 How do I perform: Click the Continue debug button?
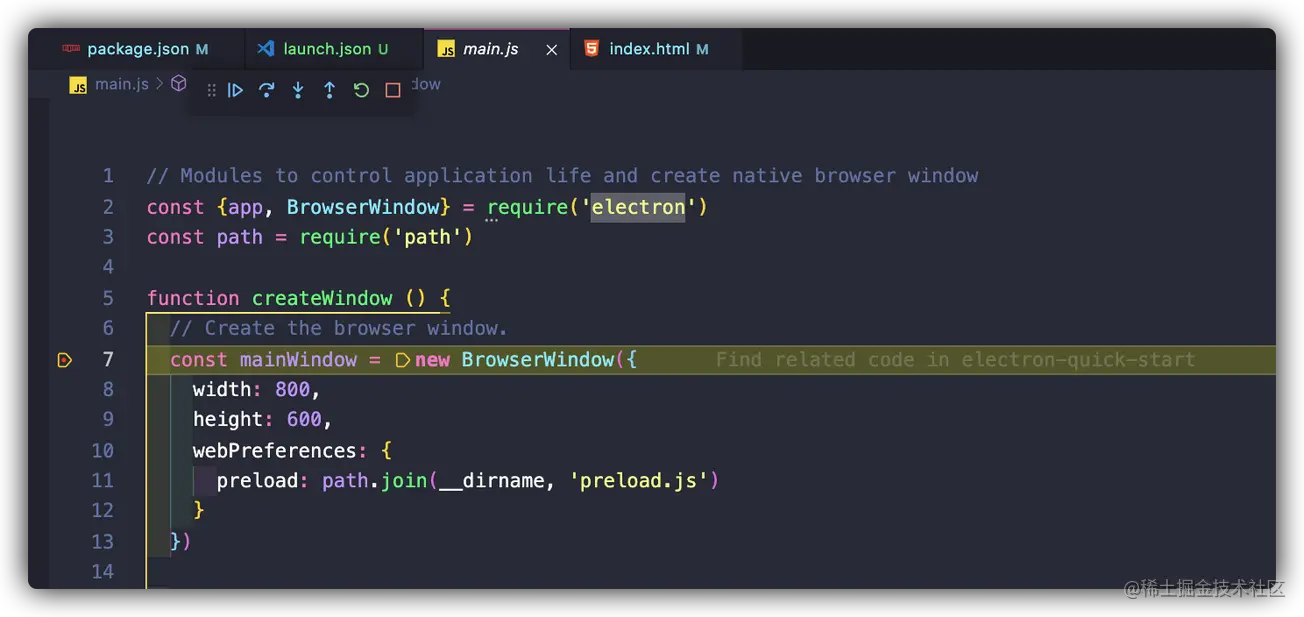point(236,90)
